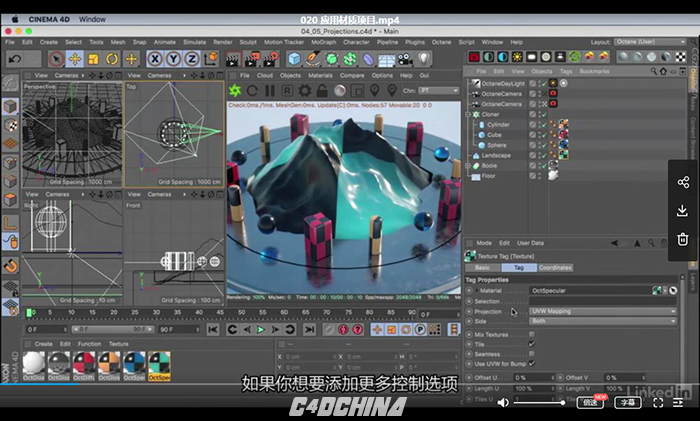The width and height of the screenshot is (700, 421).
Task: Click the Offset U value field
Action: [x=533, y=378]
